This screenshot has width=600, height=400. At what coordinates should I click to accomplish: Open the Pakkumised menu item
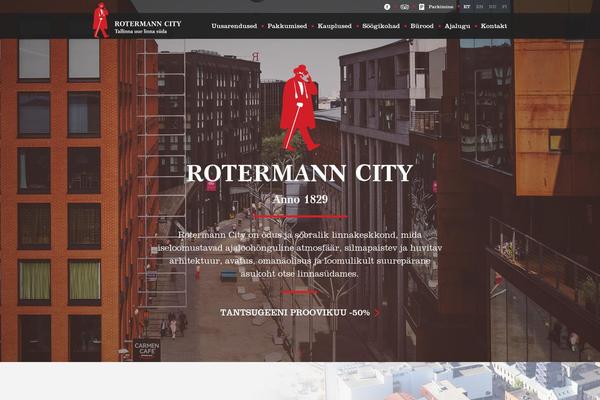(287, 26)
